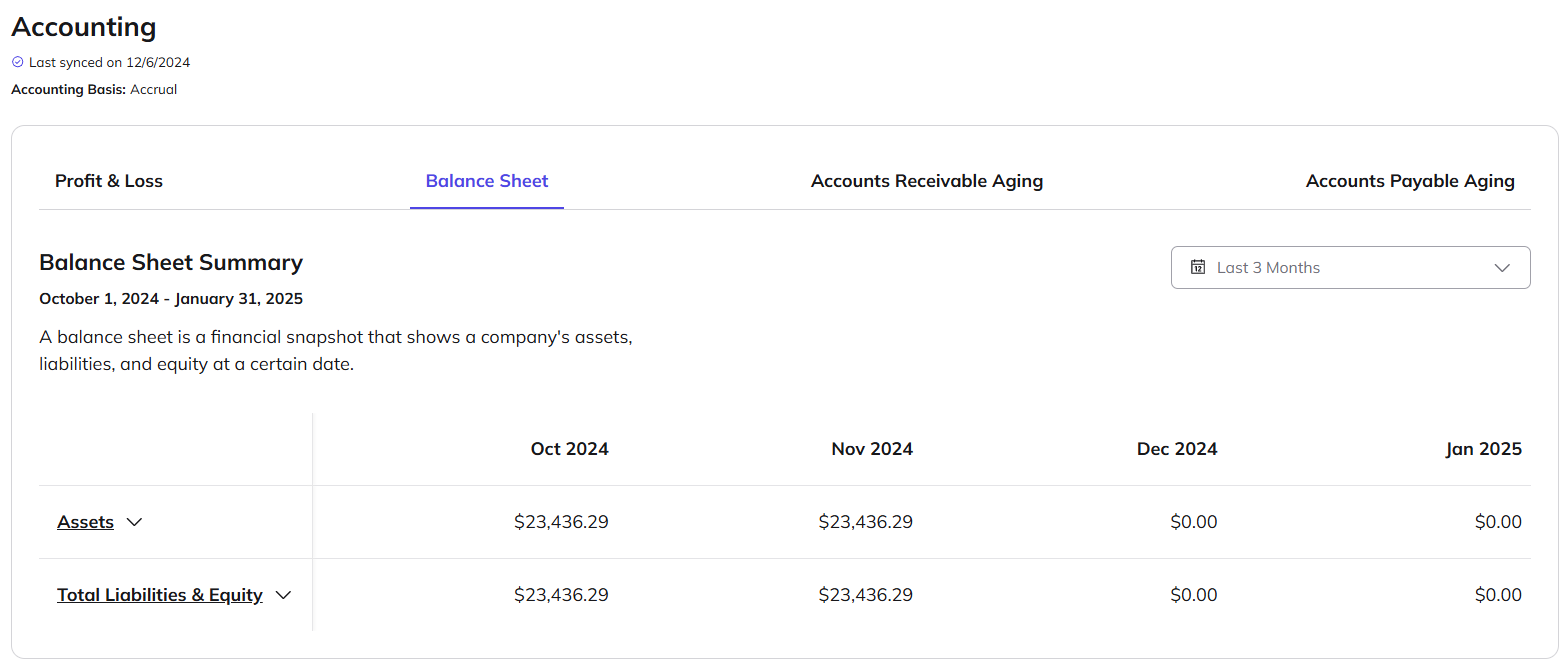Switch to the Profit & Loss tab

pyautogui.click(x=109, y=181)
